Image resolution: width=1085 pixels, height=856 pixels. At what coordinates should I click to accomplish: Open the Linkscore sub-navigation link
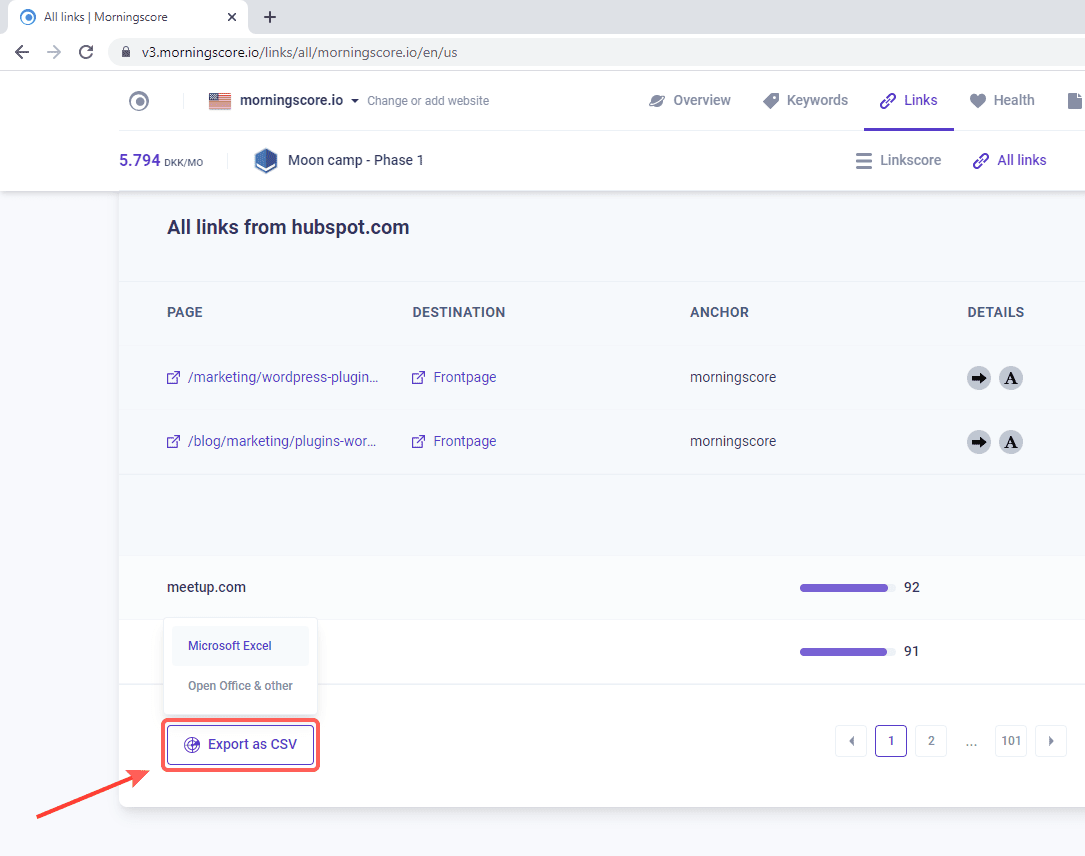pos(898,160)
